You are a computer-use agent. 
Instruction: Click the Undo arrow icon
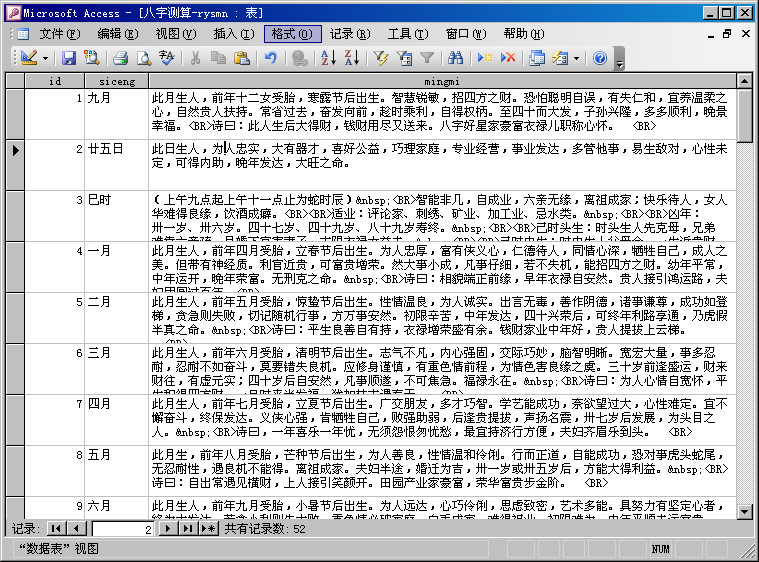(271, 58)
